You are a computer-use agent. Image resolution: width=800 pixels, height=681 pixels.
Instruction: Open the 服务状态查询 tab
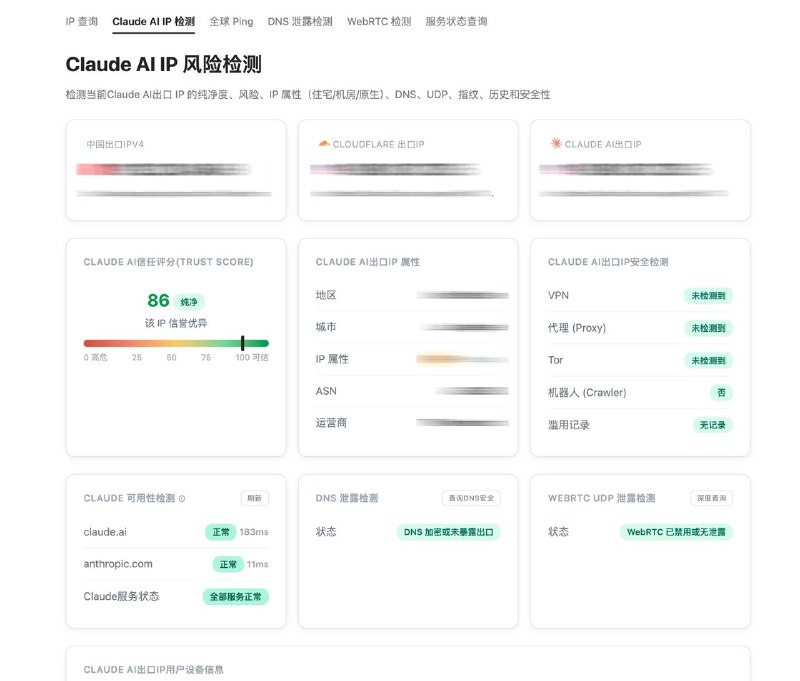(x=456, y=21)
